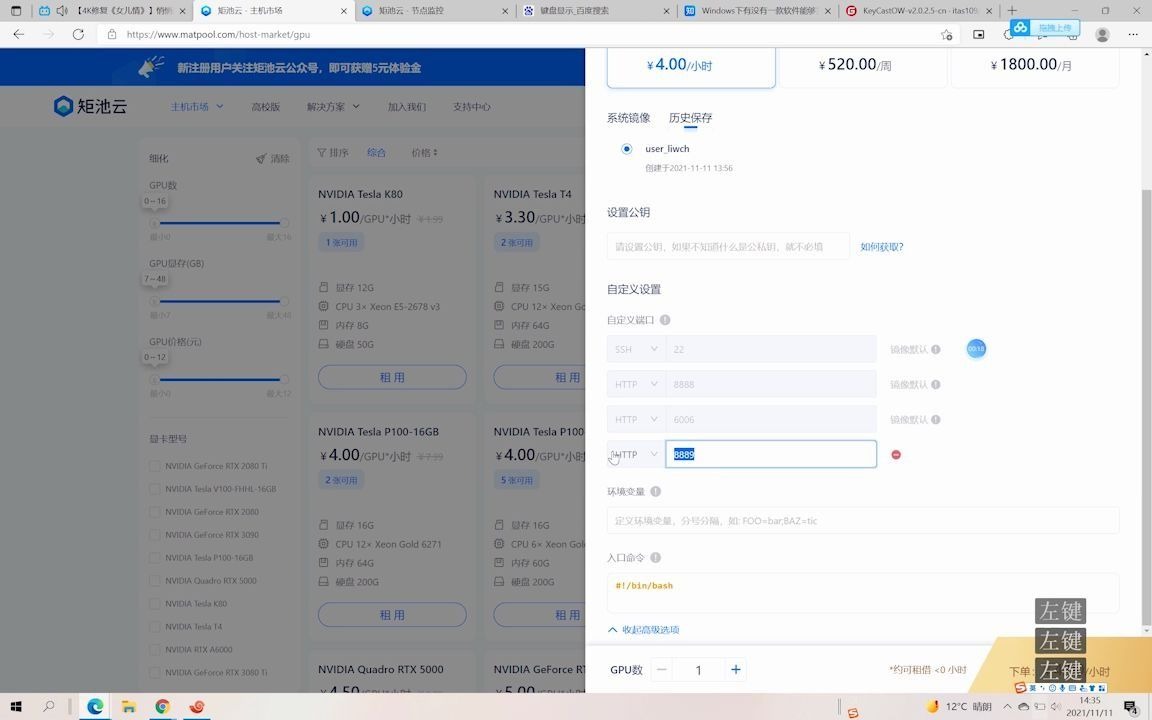Expand the 解决方案 navigation dropdown

click(x=333, y=107)
